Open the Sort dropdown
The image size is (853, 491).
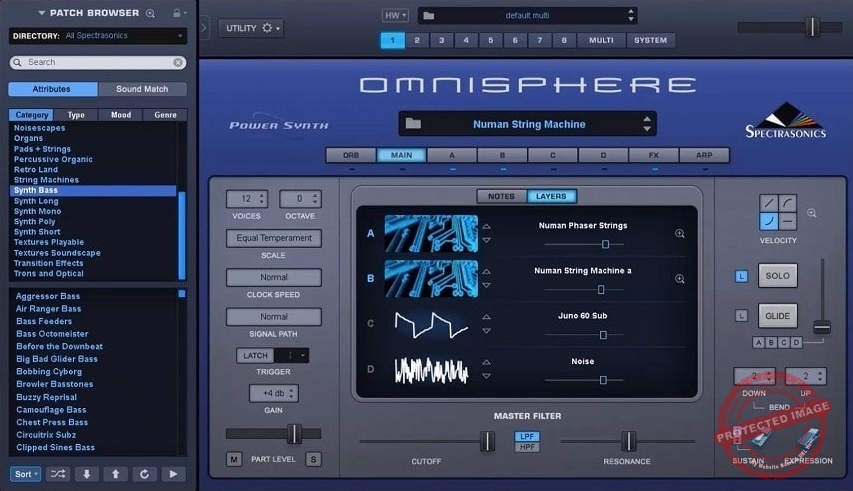pos(25,474)
